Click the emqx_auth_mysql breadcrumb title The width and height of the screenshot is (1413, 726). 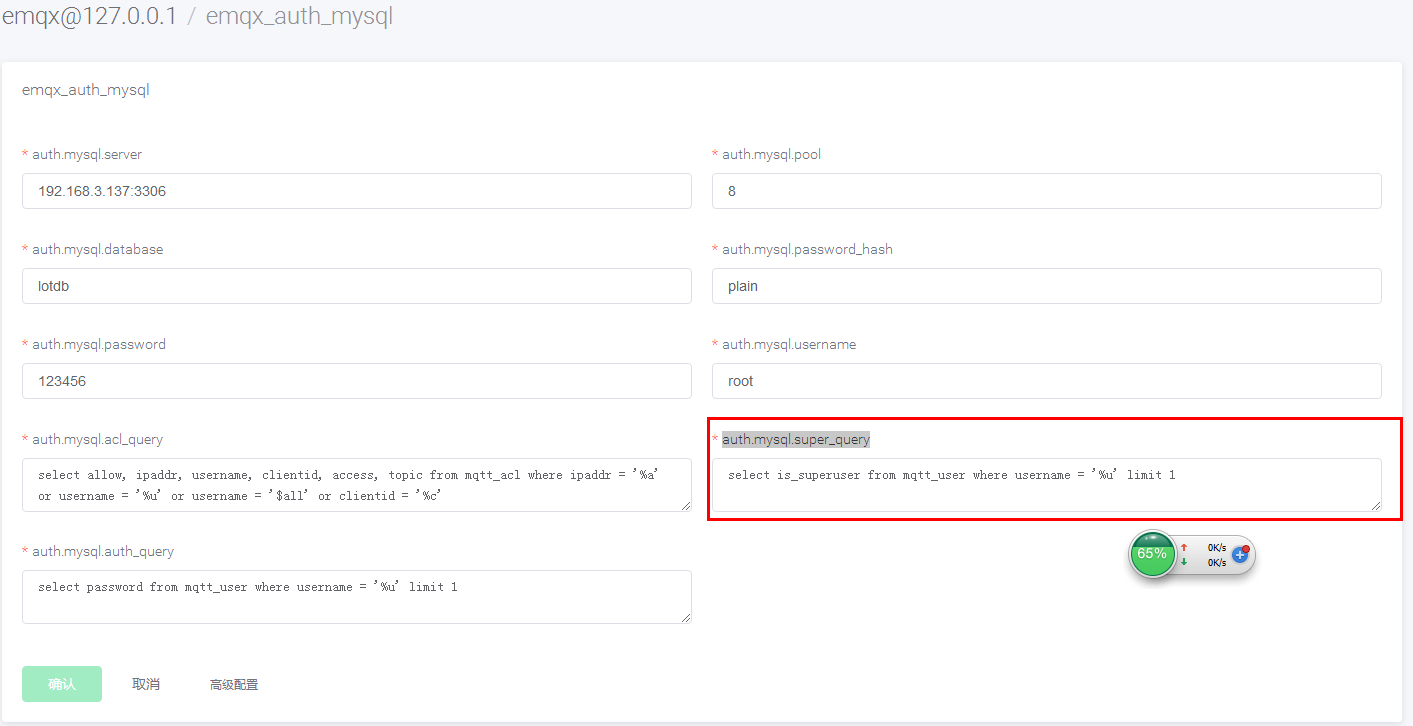tap(299, 17)
